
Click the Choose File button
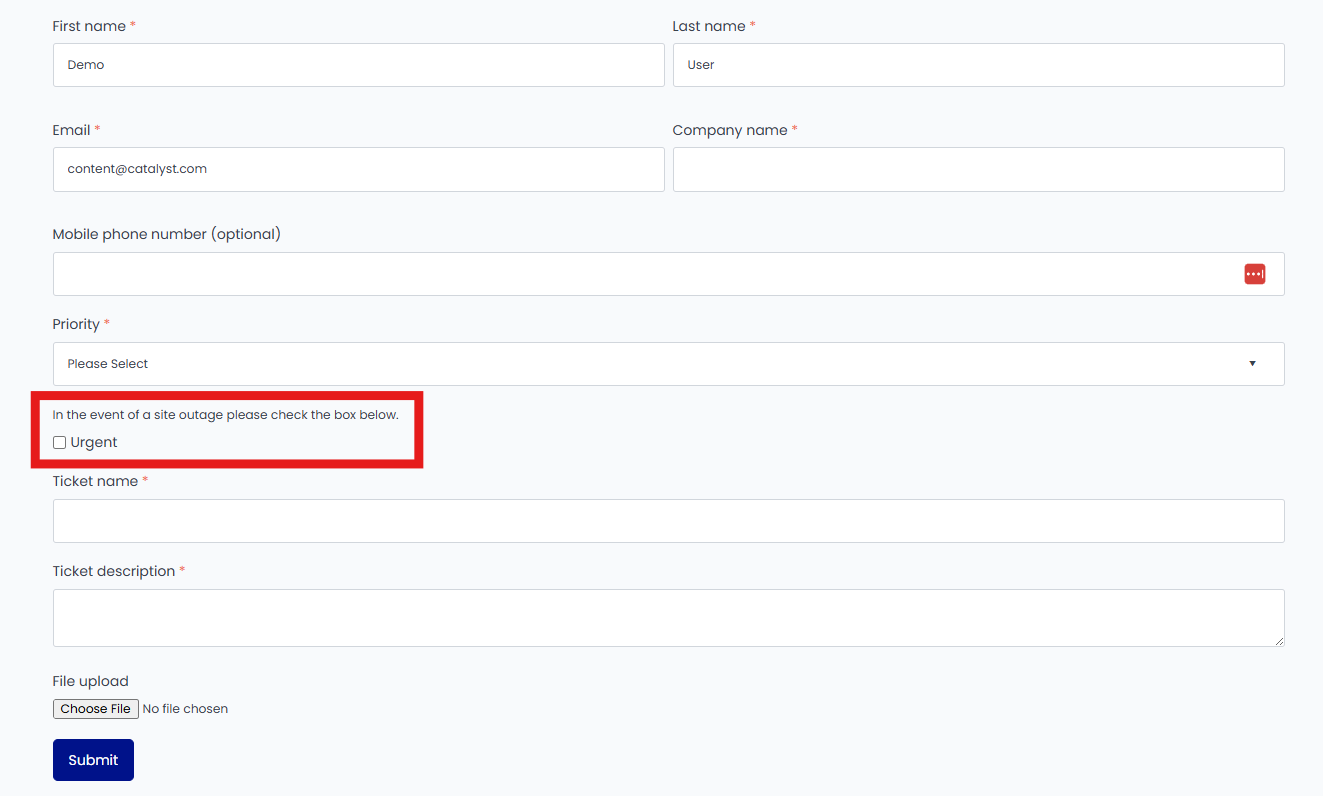pos(95,709)
